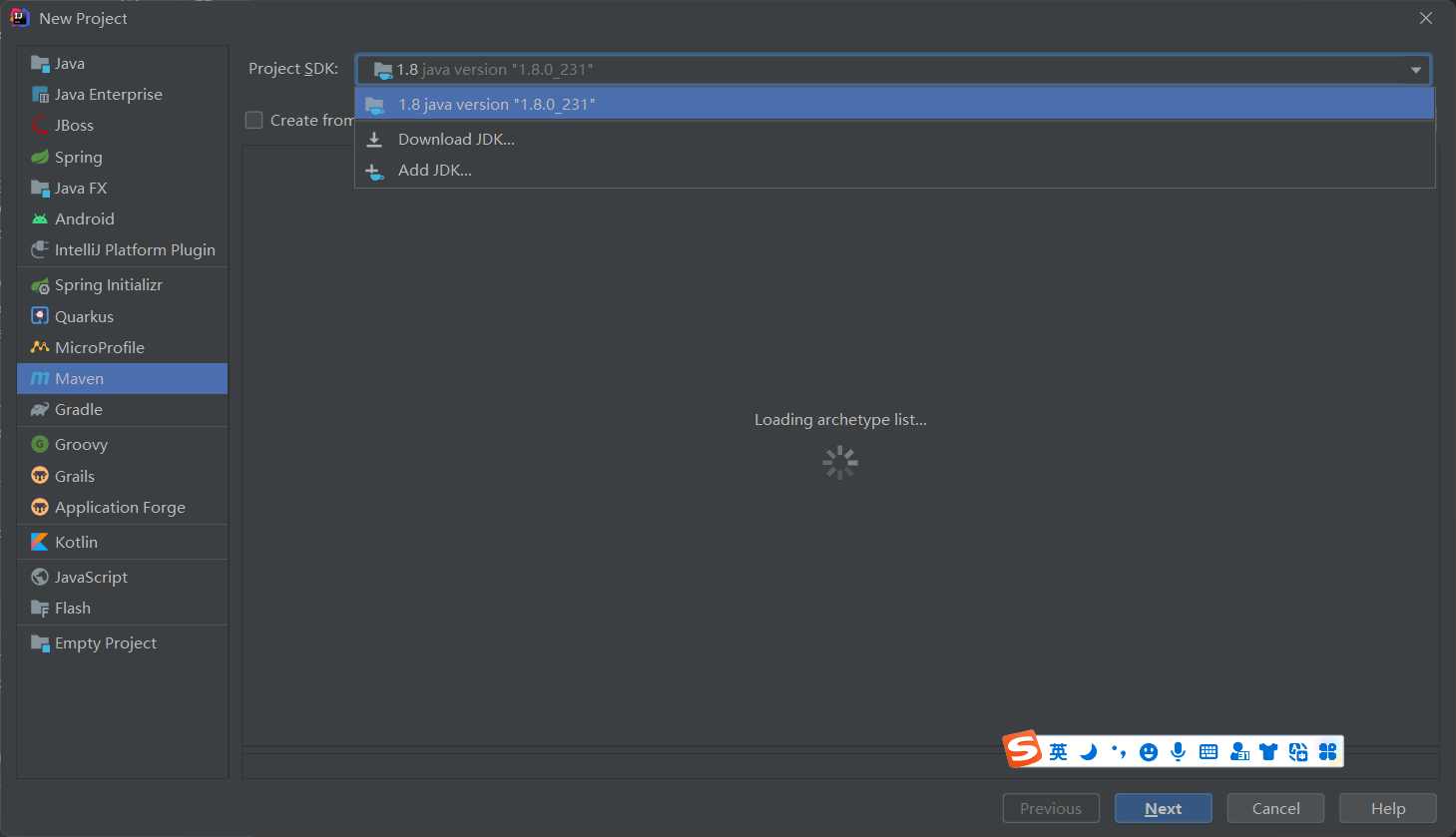The image size is (1456, 837).
Task: Choose 1.8 java version "1.8.0_231" from list
Action: [894, 104]
